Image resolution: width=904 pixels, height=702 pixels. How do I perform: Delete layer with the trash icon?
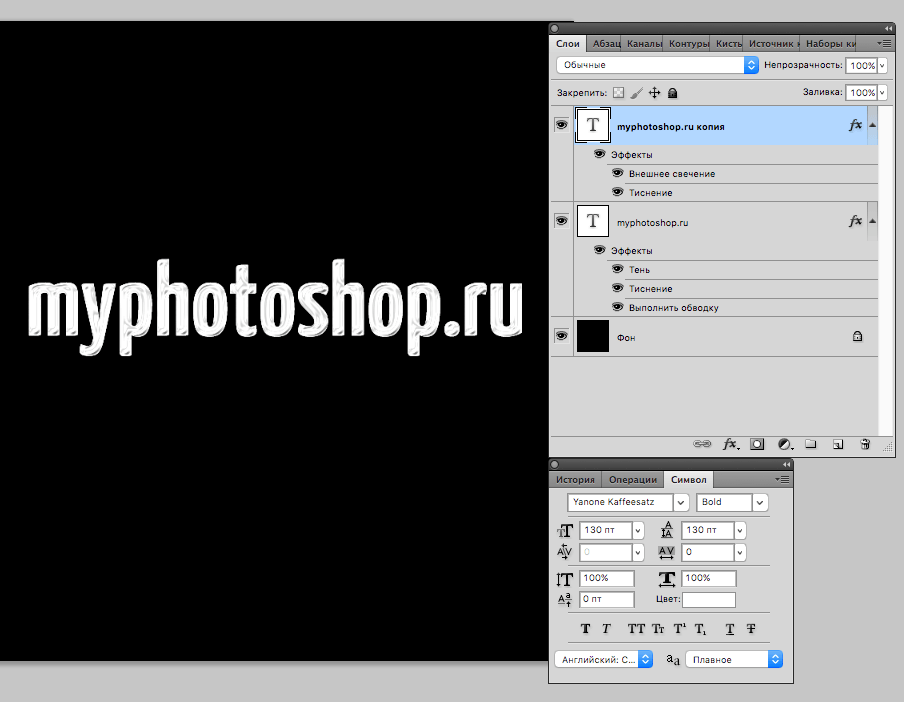pos(865,443)
